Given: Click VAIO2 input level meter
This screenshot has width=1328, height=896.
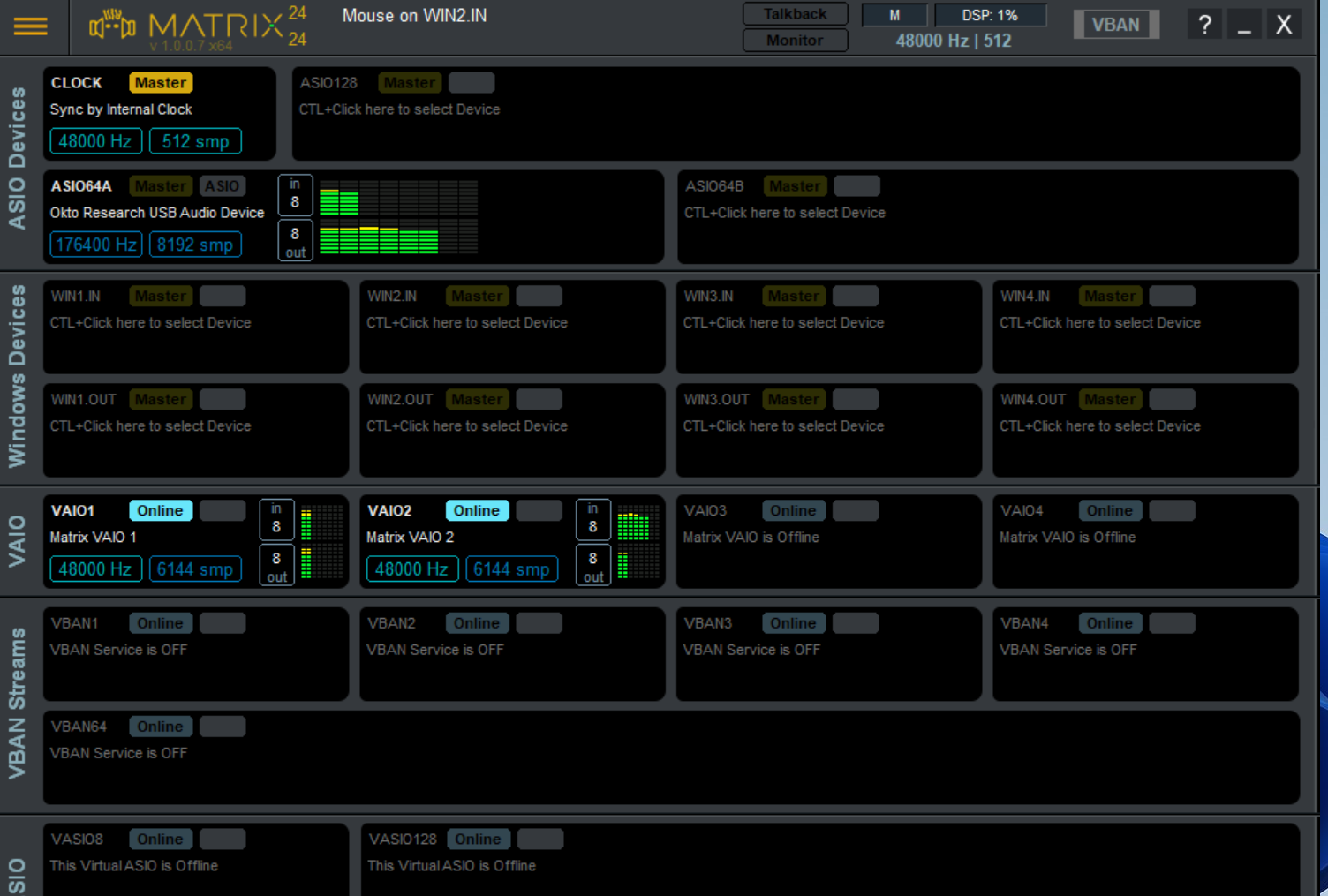Looking at the screenshot, I should 638,523.
